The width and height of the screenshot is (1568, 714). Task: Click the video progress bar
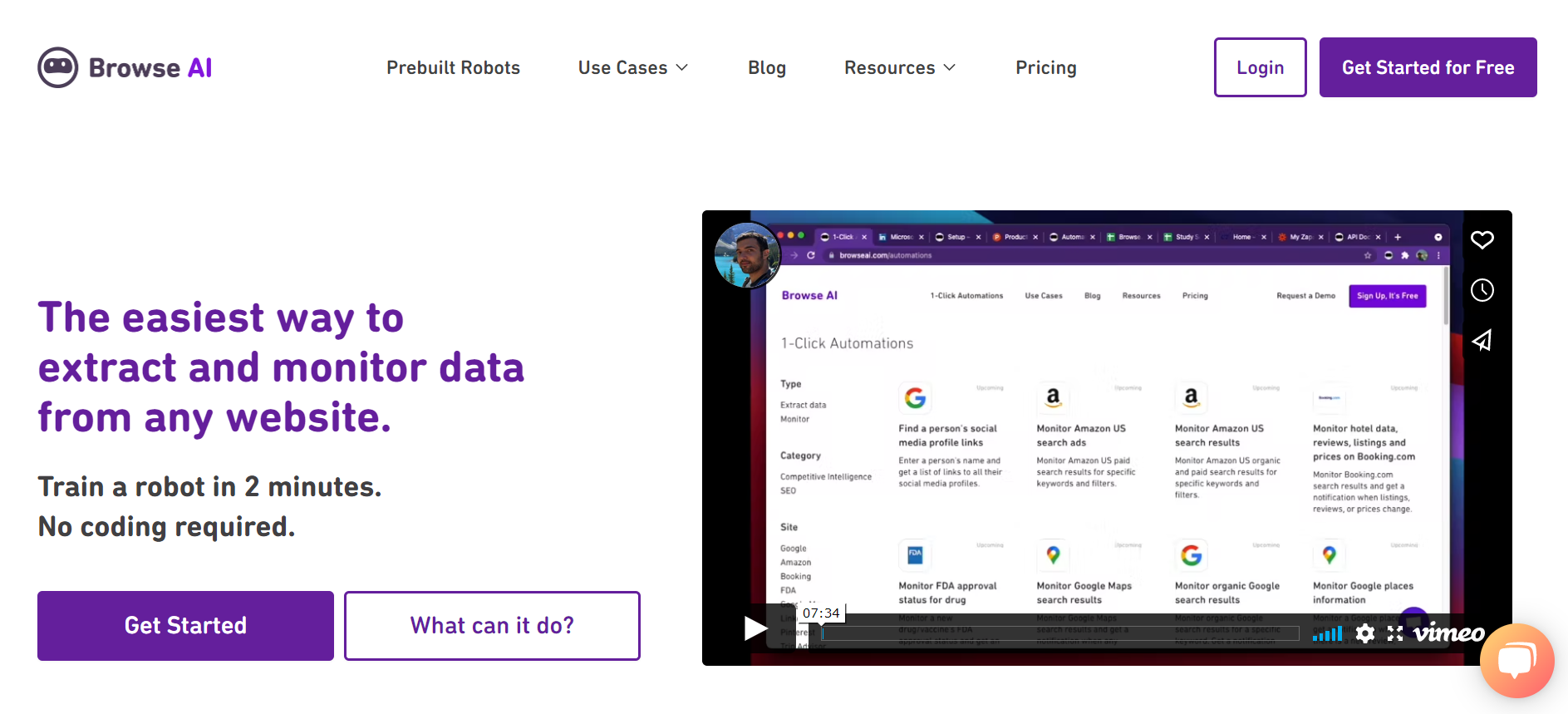click(x=1060, y=633)
